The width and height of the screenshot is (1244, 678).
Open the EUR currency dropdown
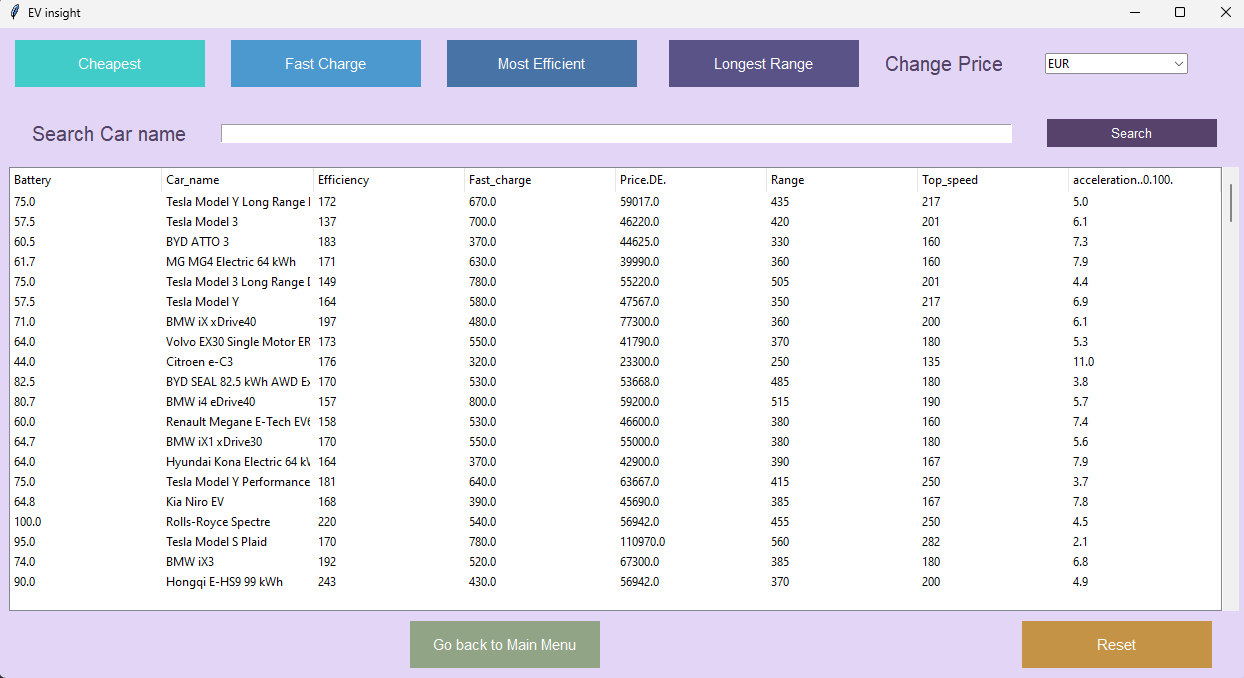(x=1116, y=63)
